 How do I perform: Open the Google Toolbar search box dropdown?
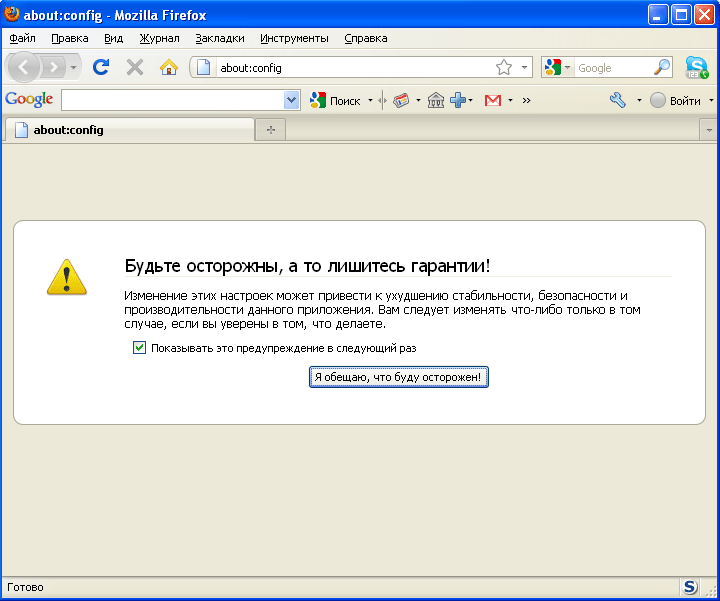tap(292, 100)
